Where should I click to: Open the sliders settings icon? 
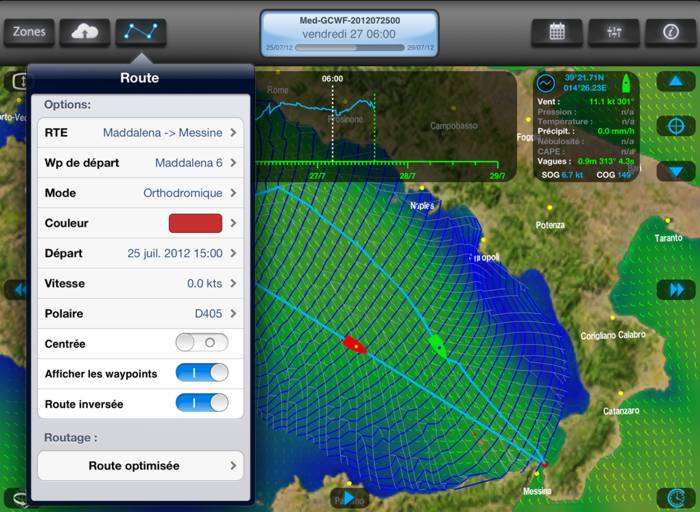(614, 32)
